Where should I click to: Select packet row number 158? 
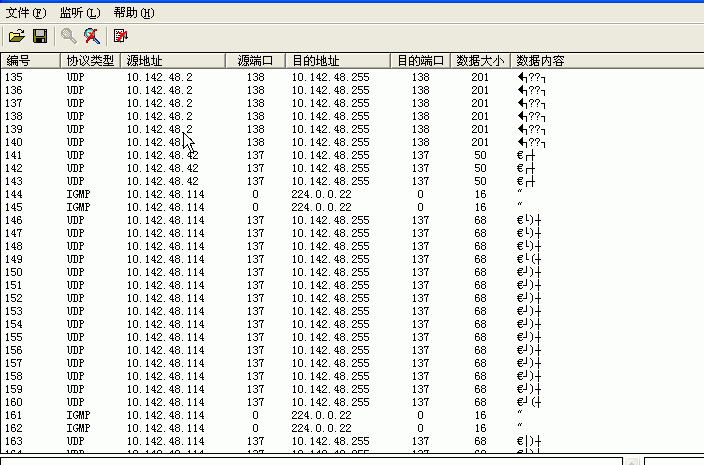[x=352, y=377]
